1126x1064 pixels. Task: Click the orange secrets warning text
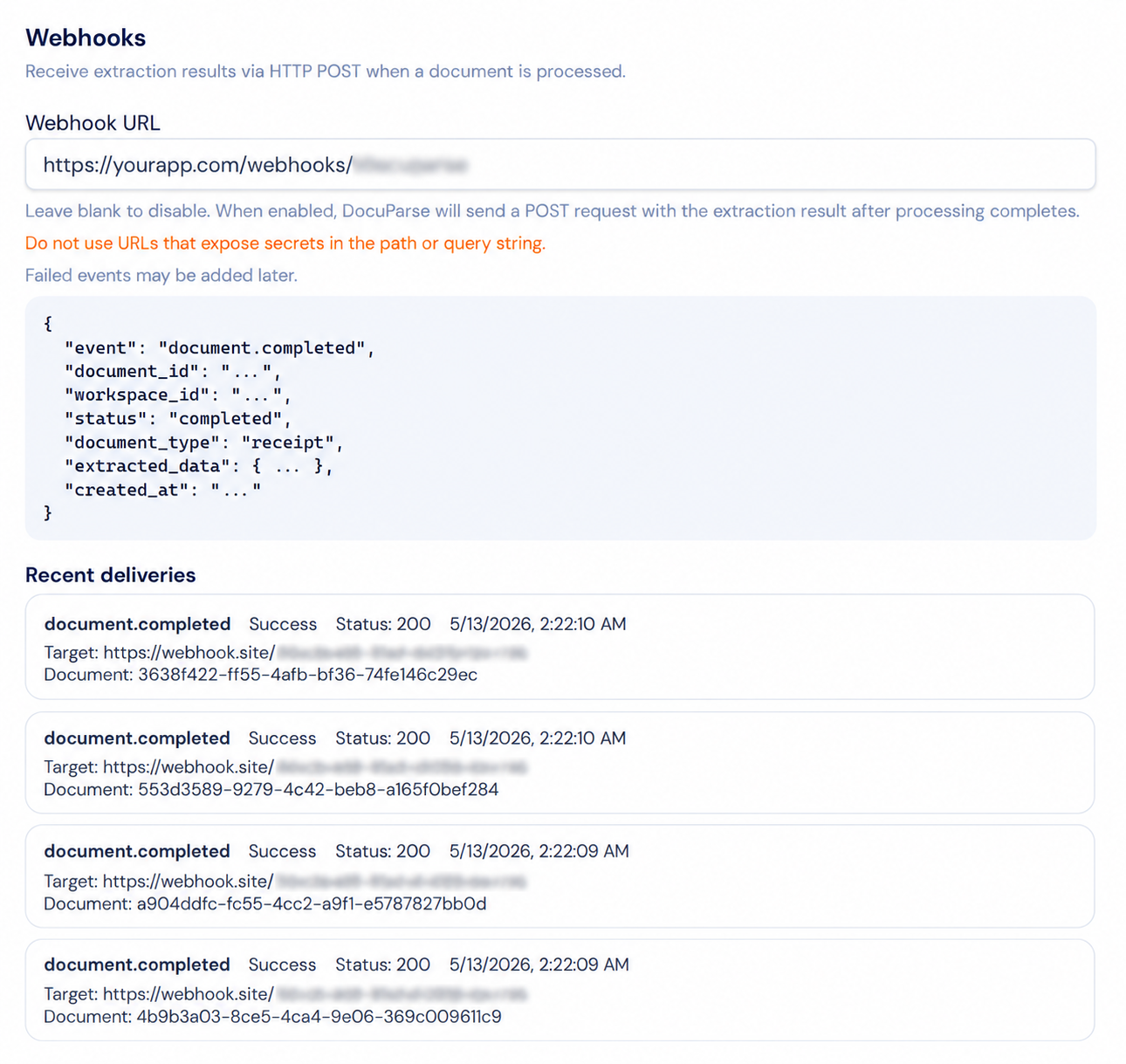pyautogui.click(x=285, y=244)
